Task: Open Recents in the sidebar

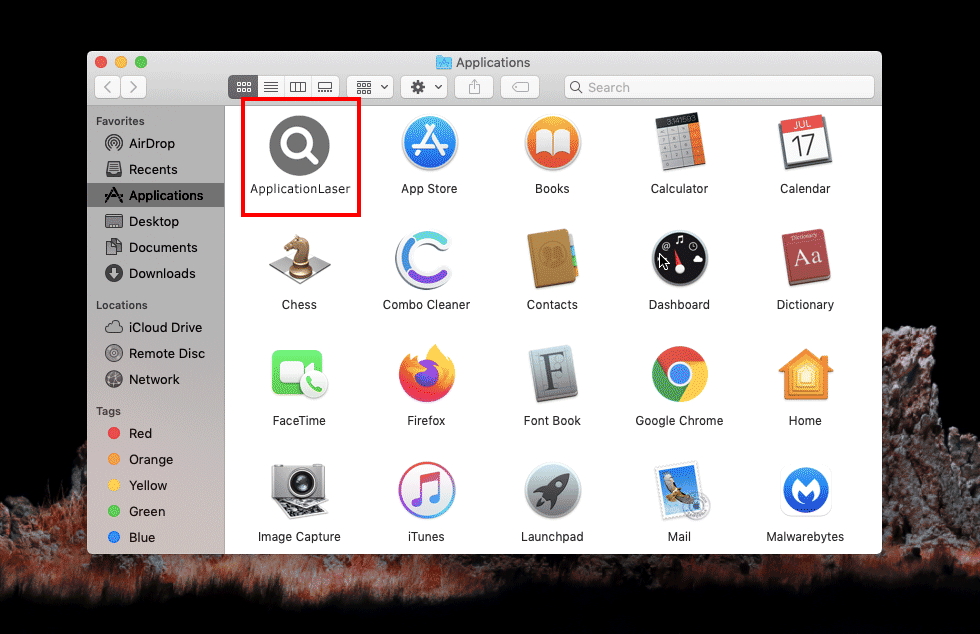Action: point(156,169)
